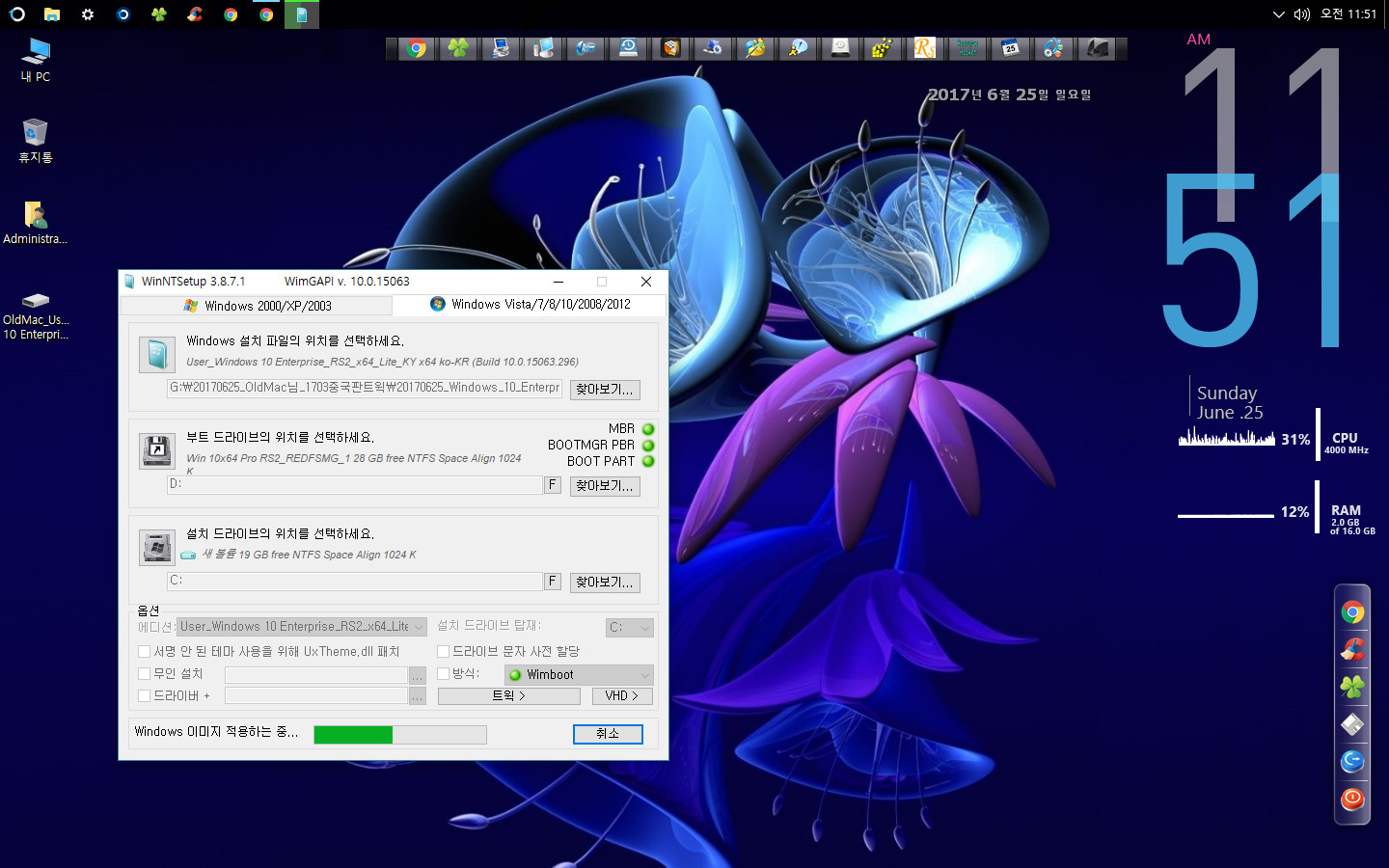Toggle 드라이브 문자 사전 할당 checkbox
The image size is (1389, 868).
coord(443,652)
